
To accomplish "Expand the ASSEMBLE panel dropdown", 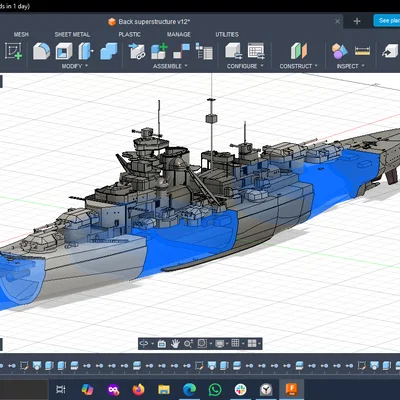I will click(186, 66).
